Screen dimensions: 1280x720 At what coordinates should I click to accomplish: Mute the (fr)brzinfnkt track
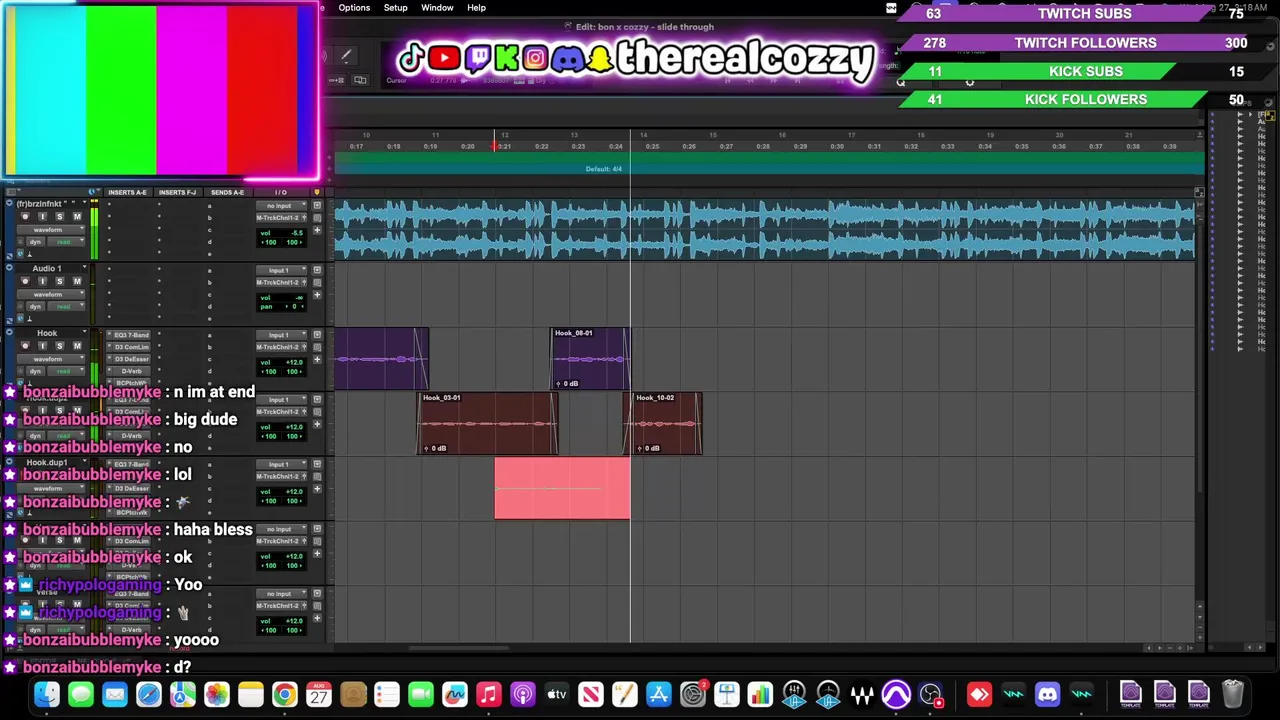click(x=77, y=217)
